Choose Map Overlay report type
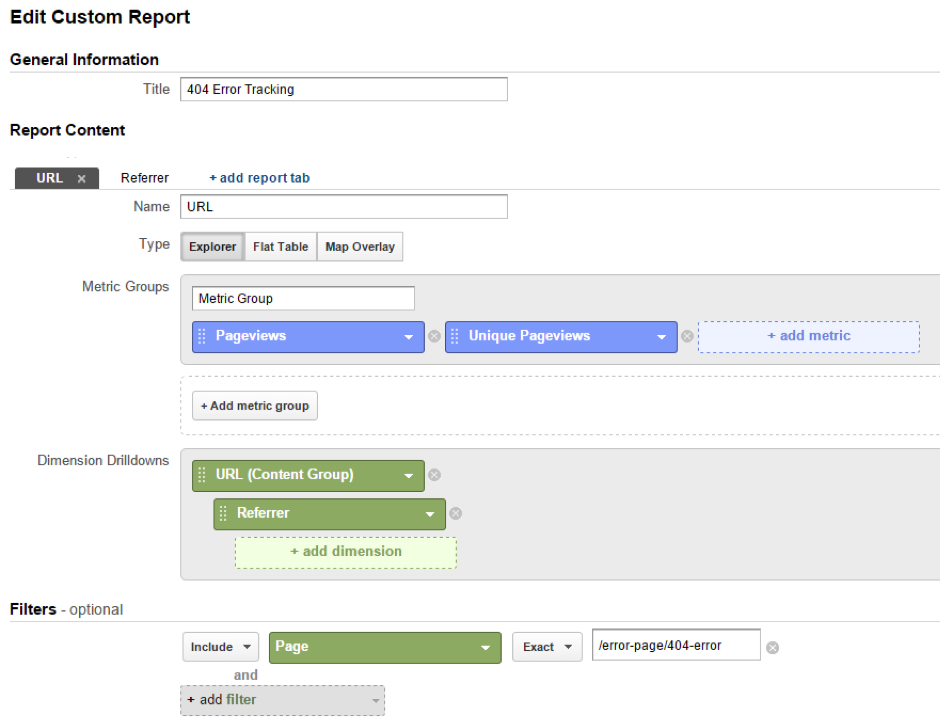941x728 pixels. coord(360,247)
